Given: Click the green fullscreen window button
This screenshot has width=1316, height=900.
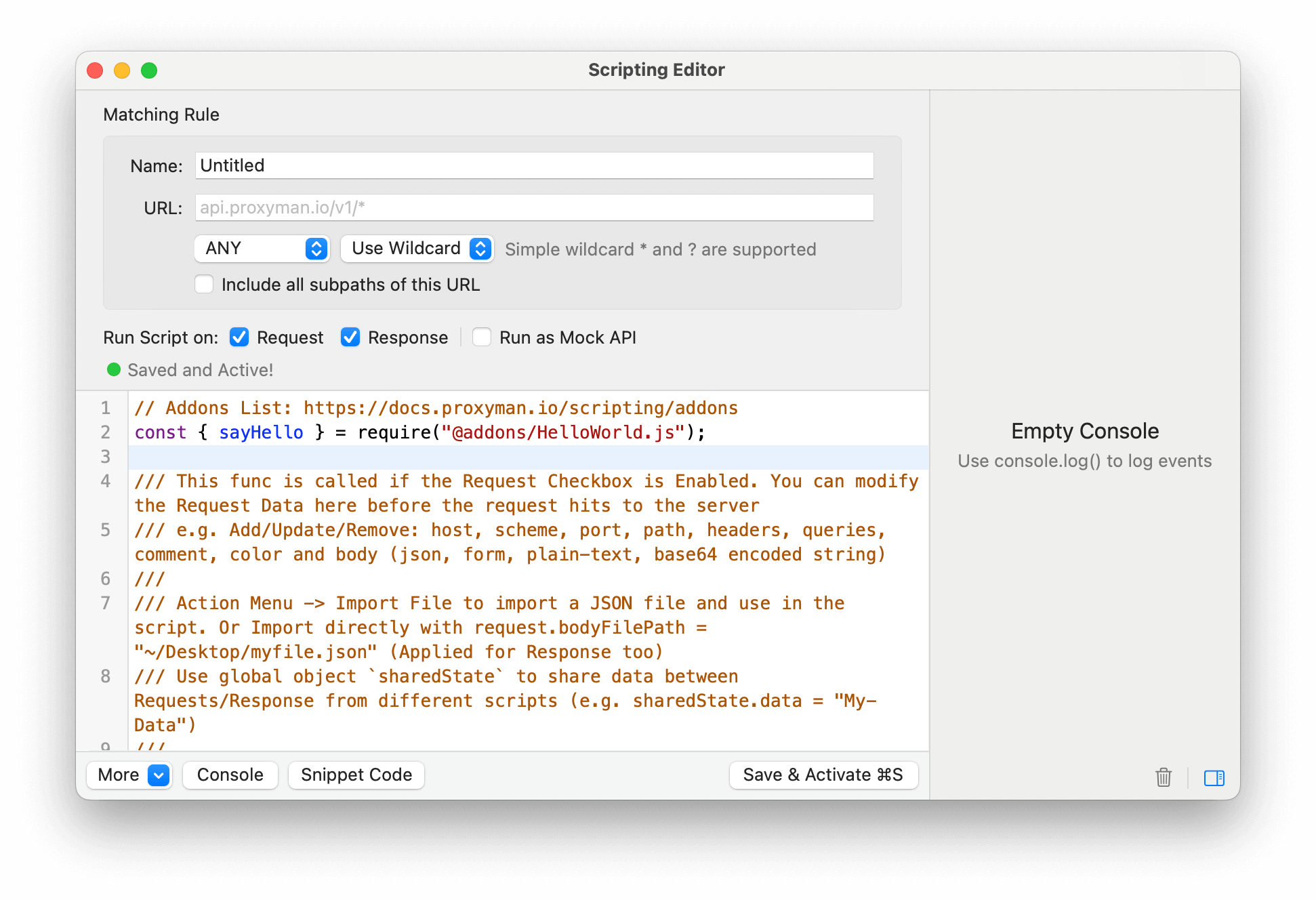Looking at the screenshot, I should (149, 70).
